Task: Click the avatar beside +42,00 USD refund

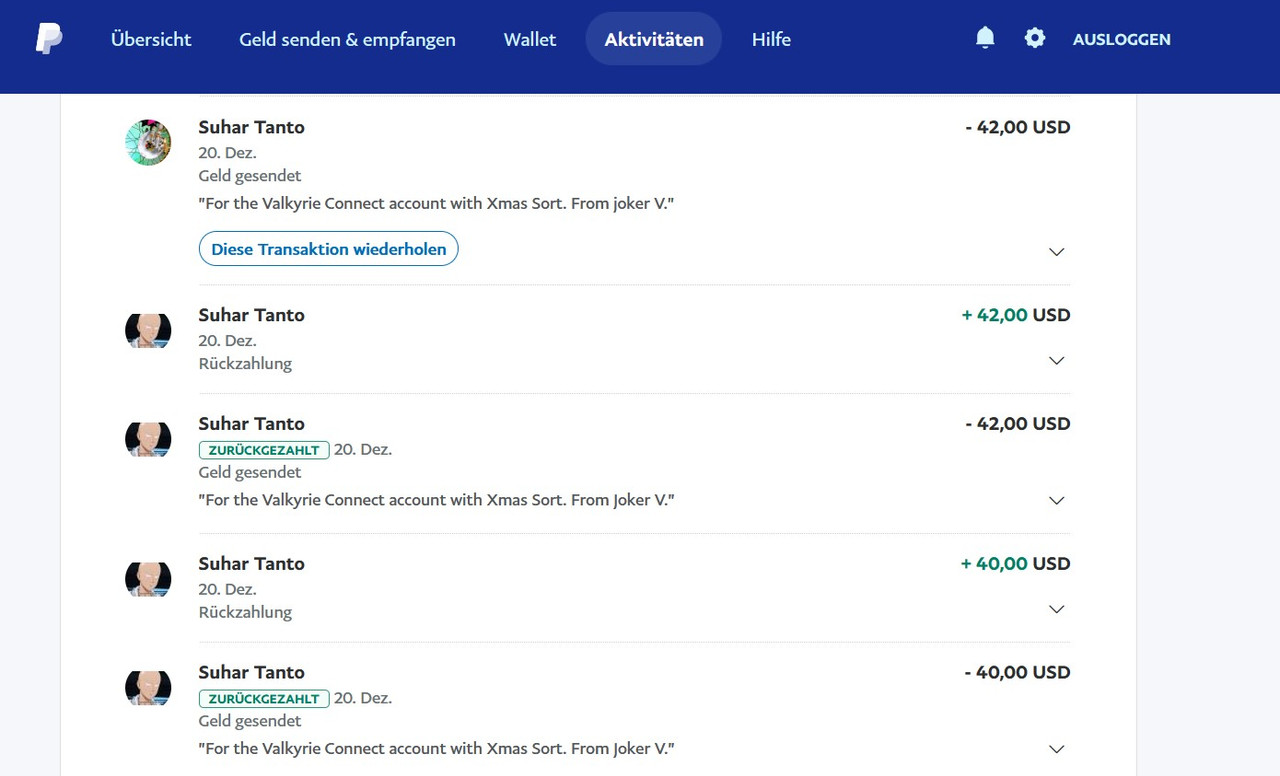Action: coord(148,330)
